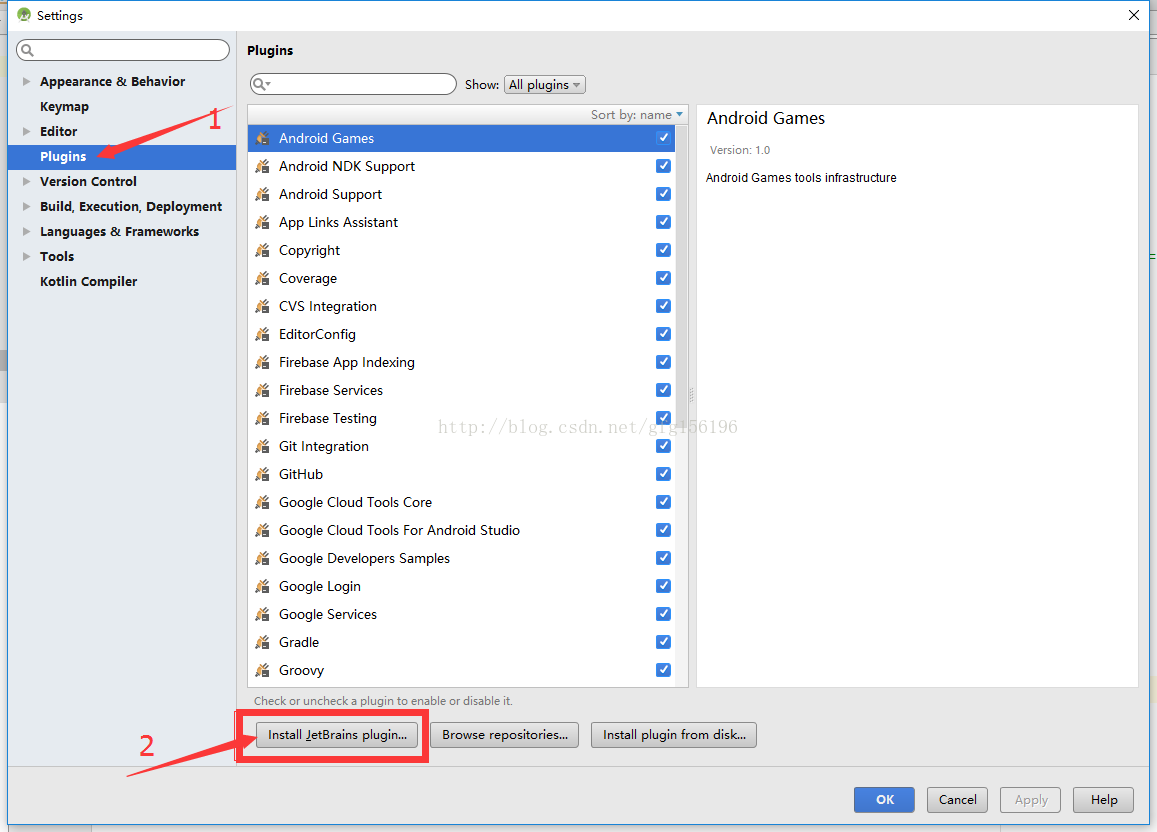Disable the Android Games plugin checkbox
The image size is (1157, 832).
coord(663,138)
